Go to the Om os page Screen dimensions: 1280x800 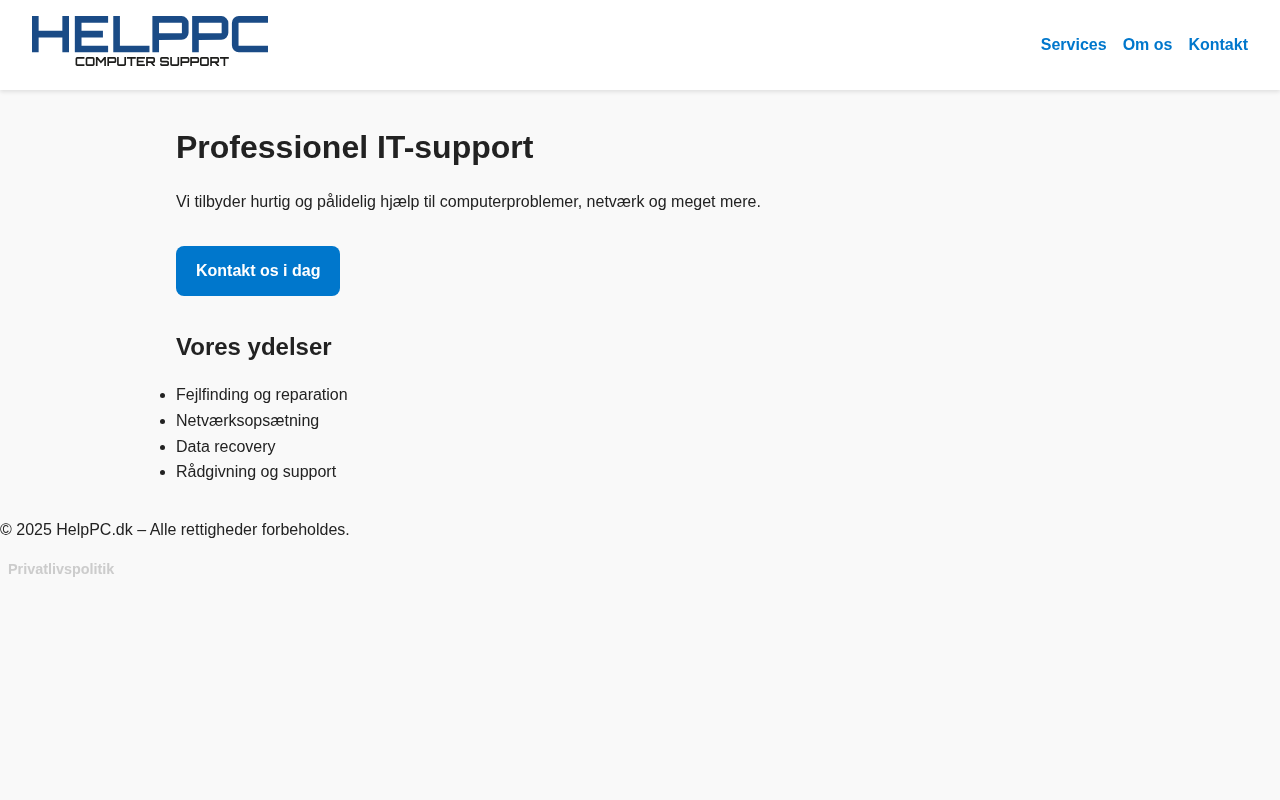pyautogui.click(x=1147, y=45)
